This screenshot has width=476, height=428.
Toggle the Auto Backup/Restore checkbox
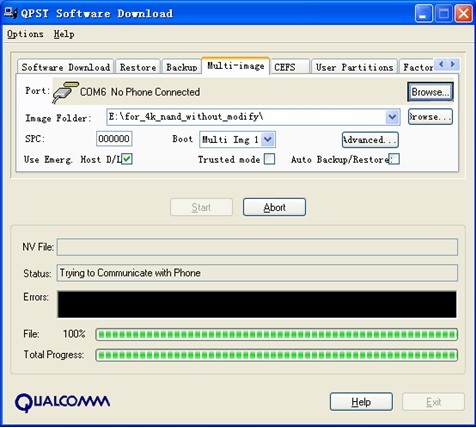[394, 159]
